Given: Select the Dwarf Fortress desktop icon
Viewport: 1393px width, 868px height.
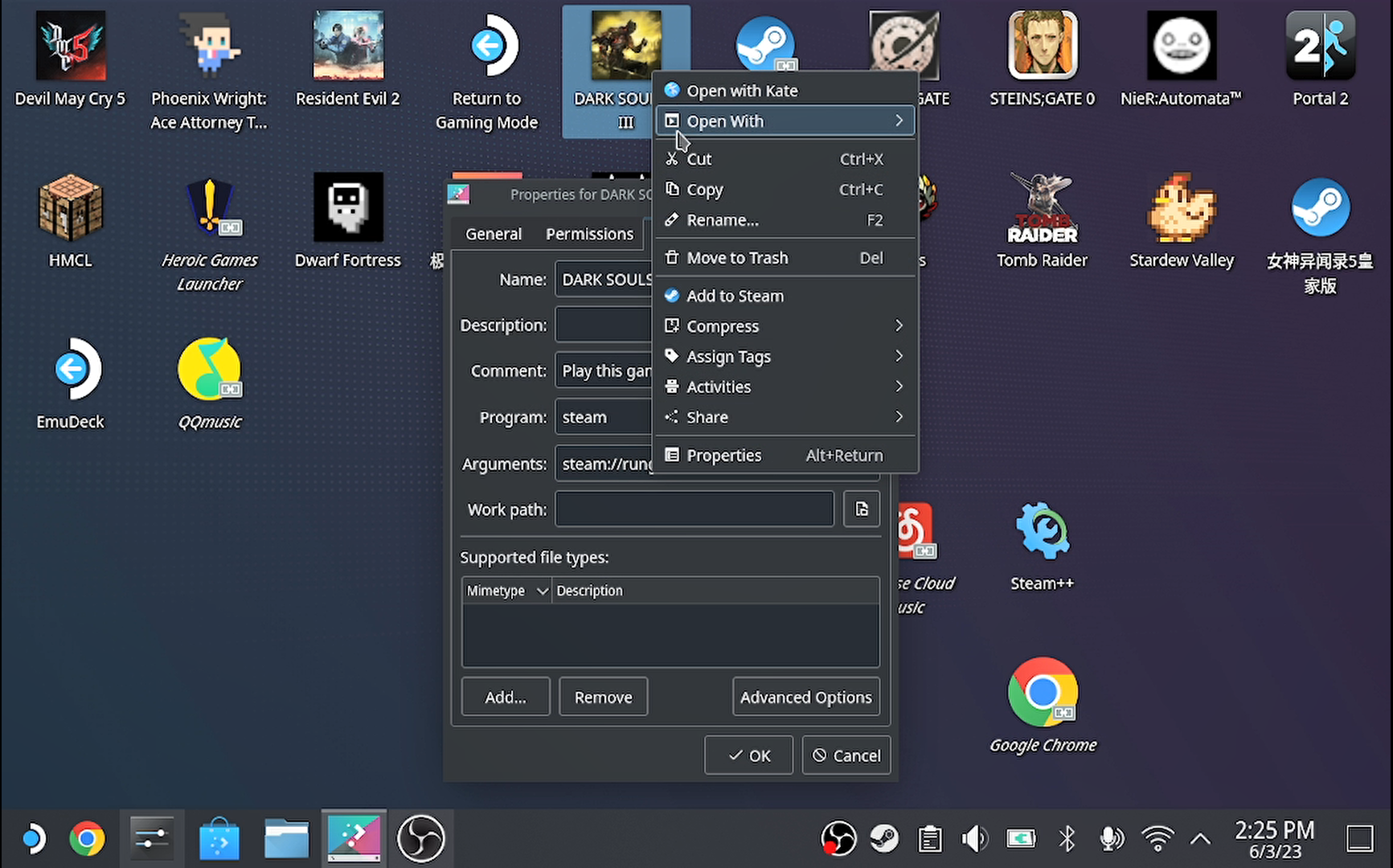Looking at the screenshot, I should 348,207.
